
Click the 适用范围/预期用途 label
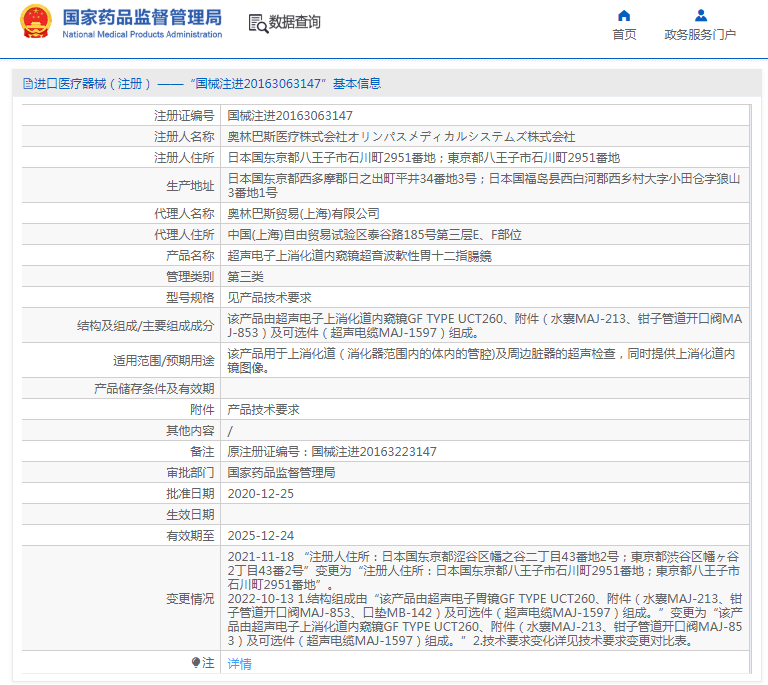(x=164, y=360)
